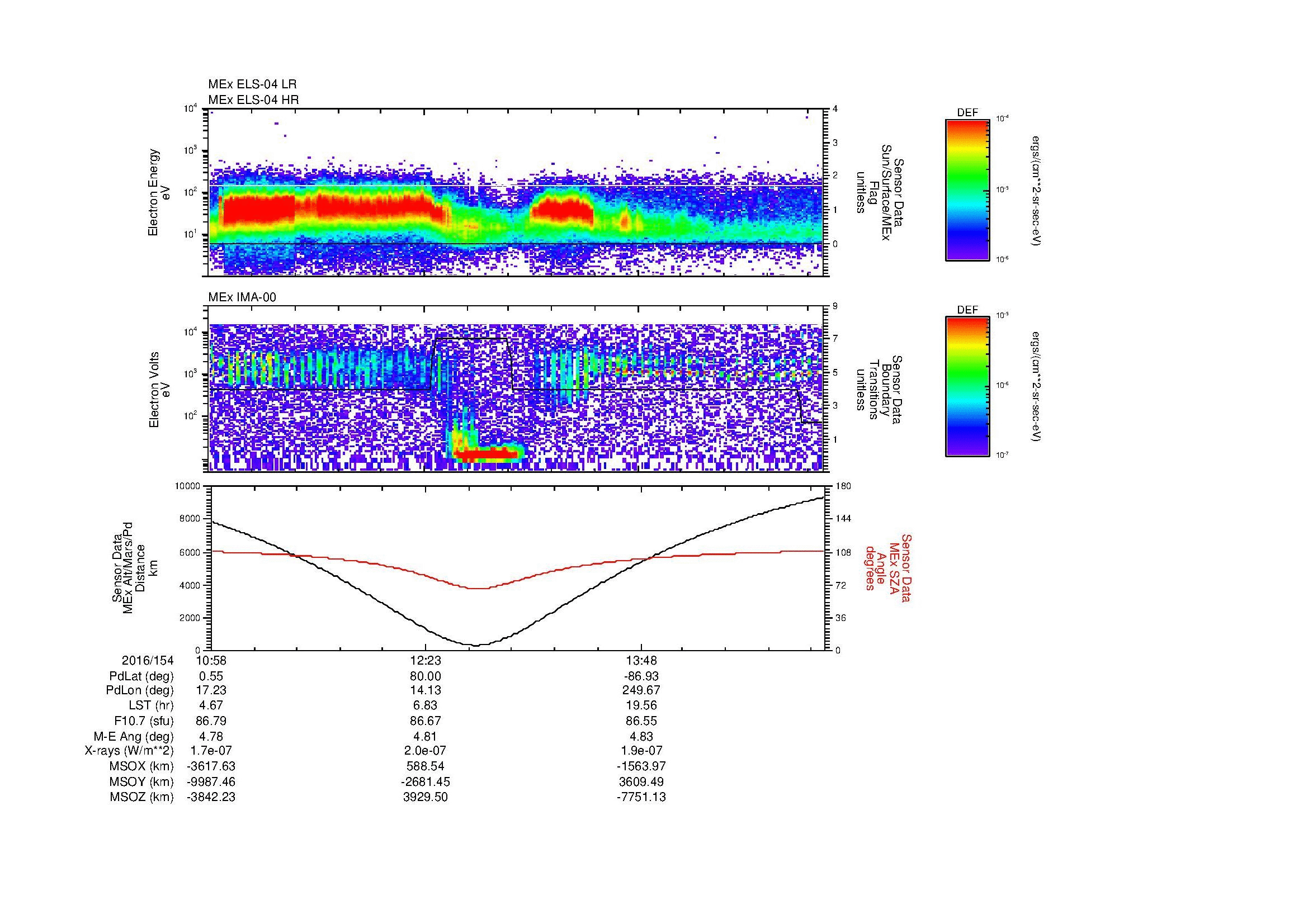This screenshot has height=924, width=1308.
Task: Click the MSOX value '588.54'
Action: (x=426, y=766)
